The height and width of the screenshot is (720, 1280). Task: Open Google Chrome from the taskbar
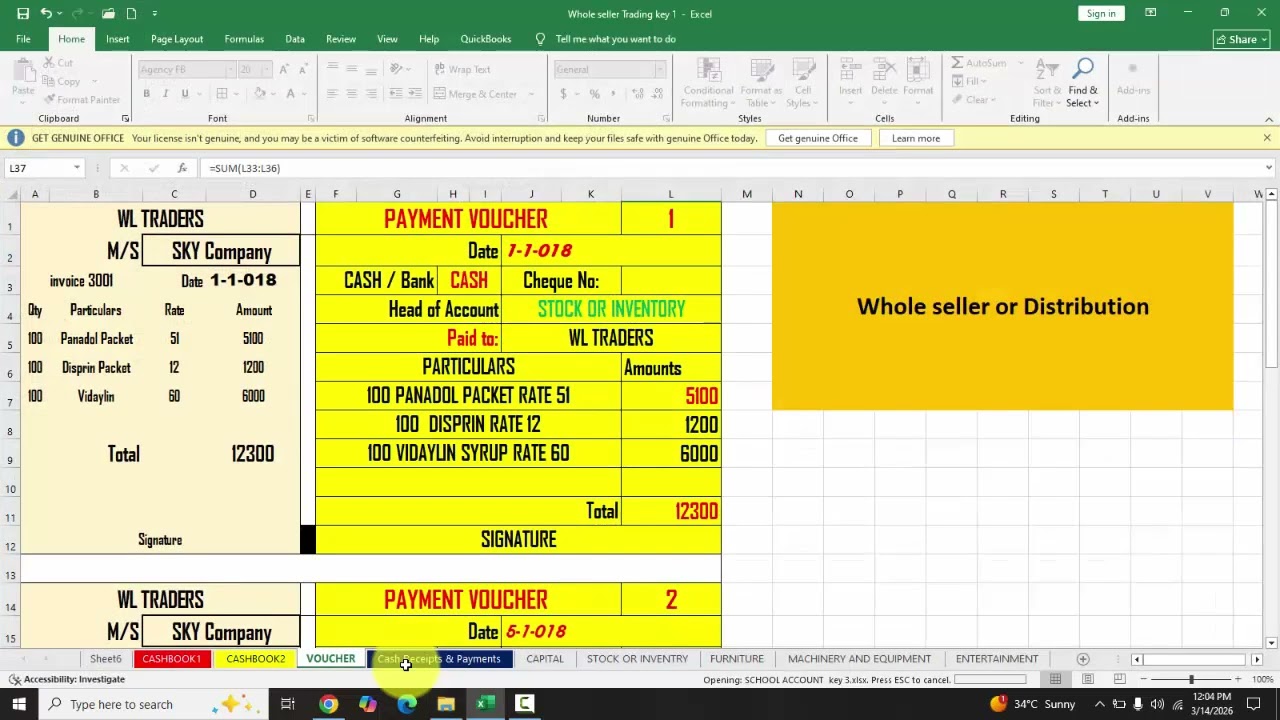(328, 704)
